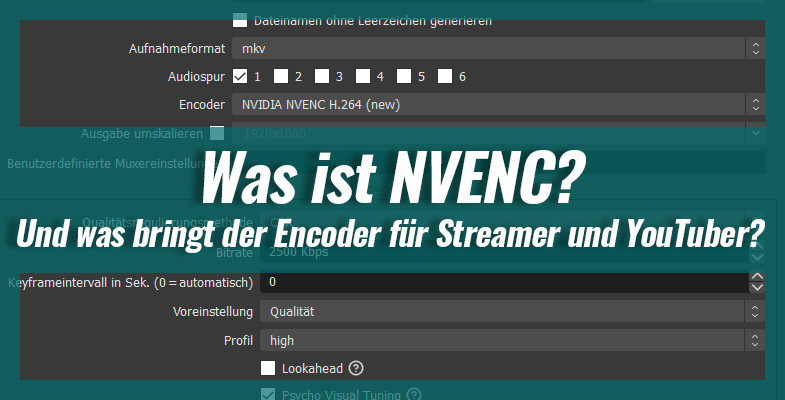Toggle the Psycho Visual Tuning checkbox
785x400 pixels.
[268, 394]
